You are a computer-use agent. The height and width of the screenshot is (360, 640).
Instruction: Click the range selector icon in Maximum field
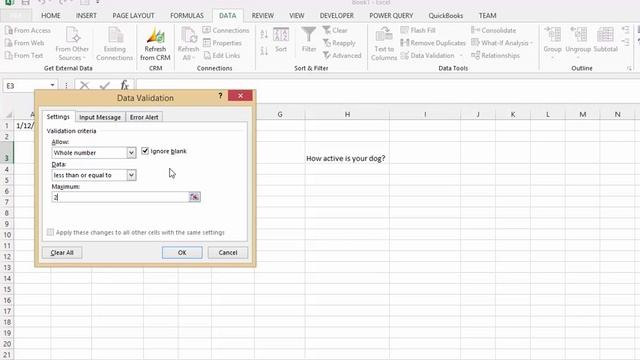194,197
